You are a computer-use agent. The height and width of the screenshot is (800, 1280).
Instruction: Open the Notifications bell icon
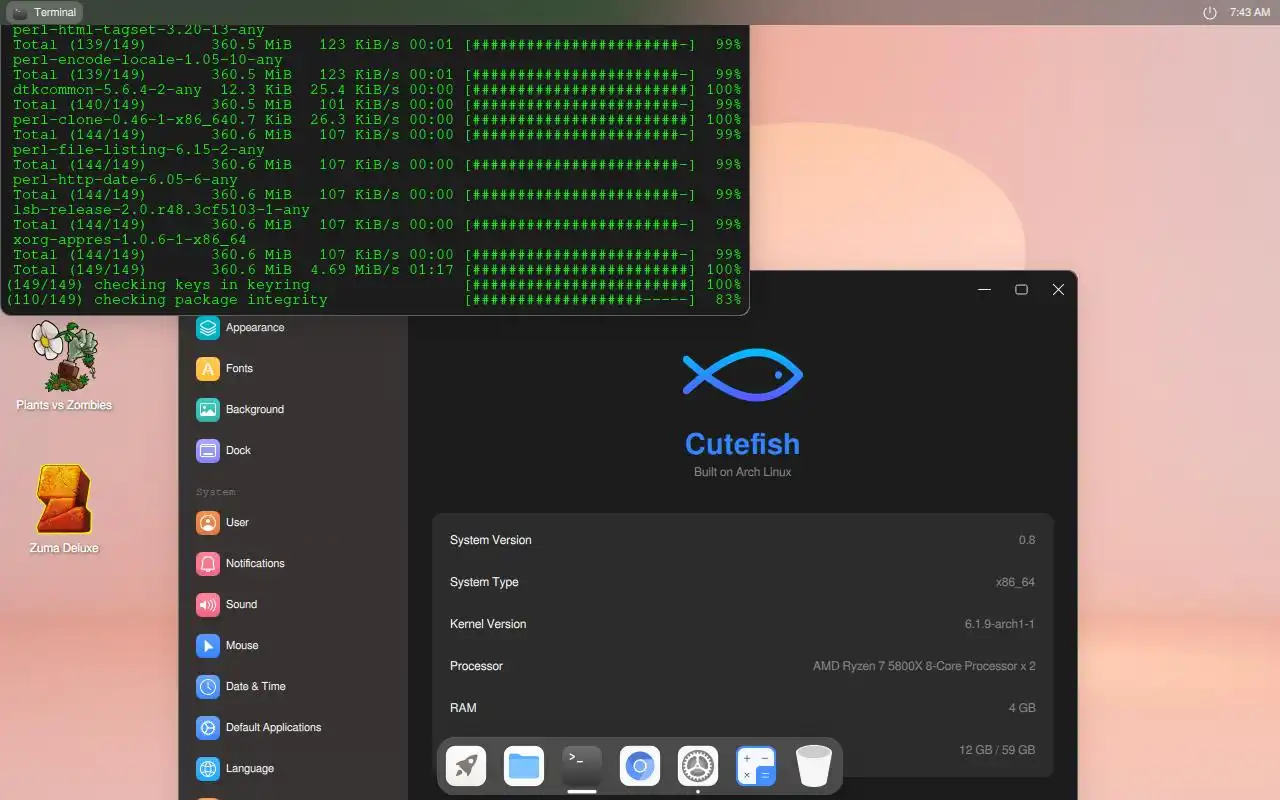tap(208, 563)
